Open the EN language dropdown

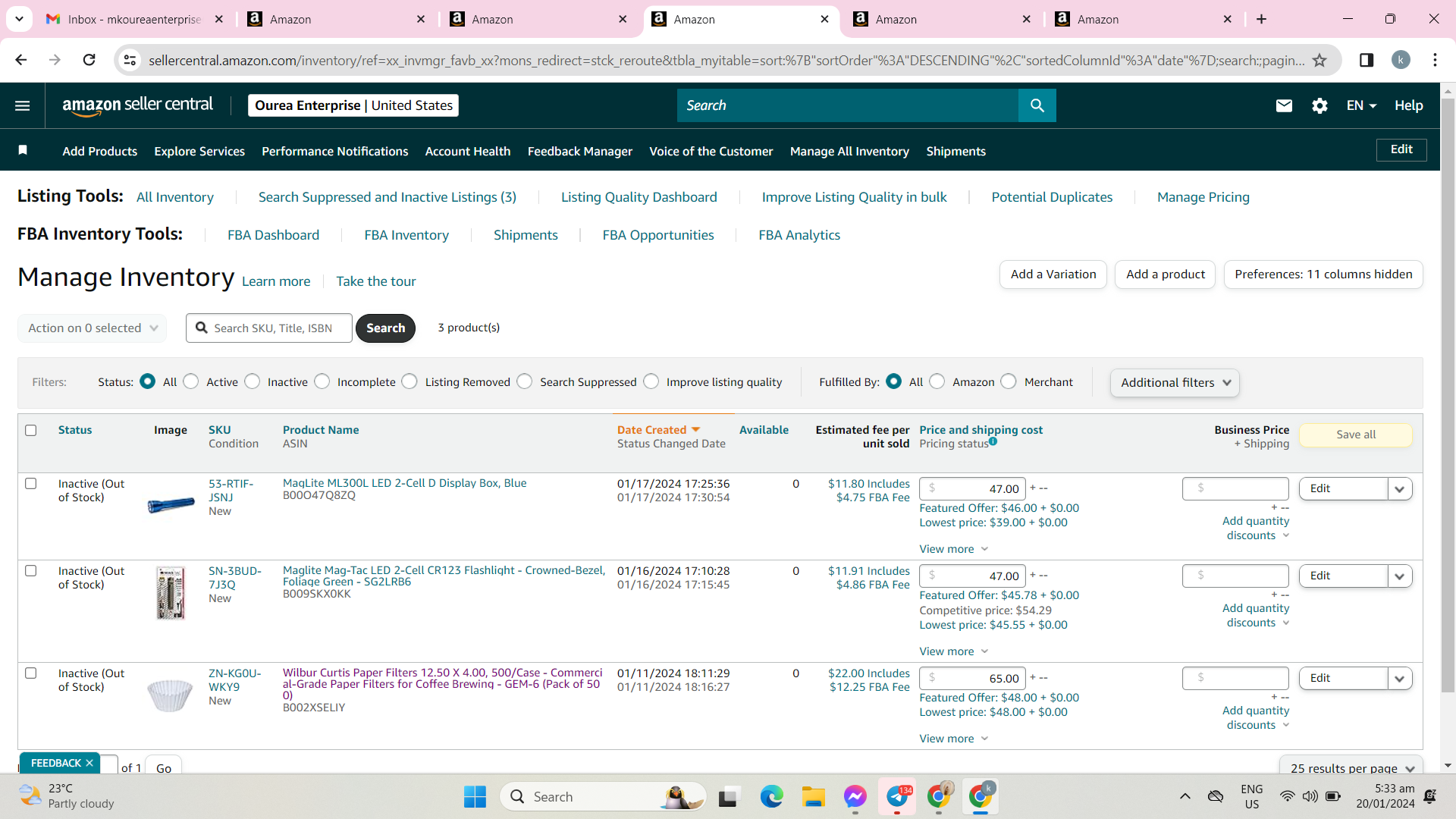pos(1361,105)
